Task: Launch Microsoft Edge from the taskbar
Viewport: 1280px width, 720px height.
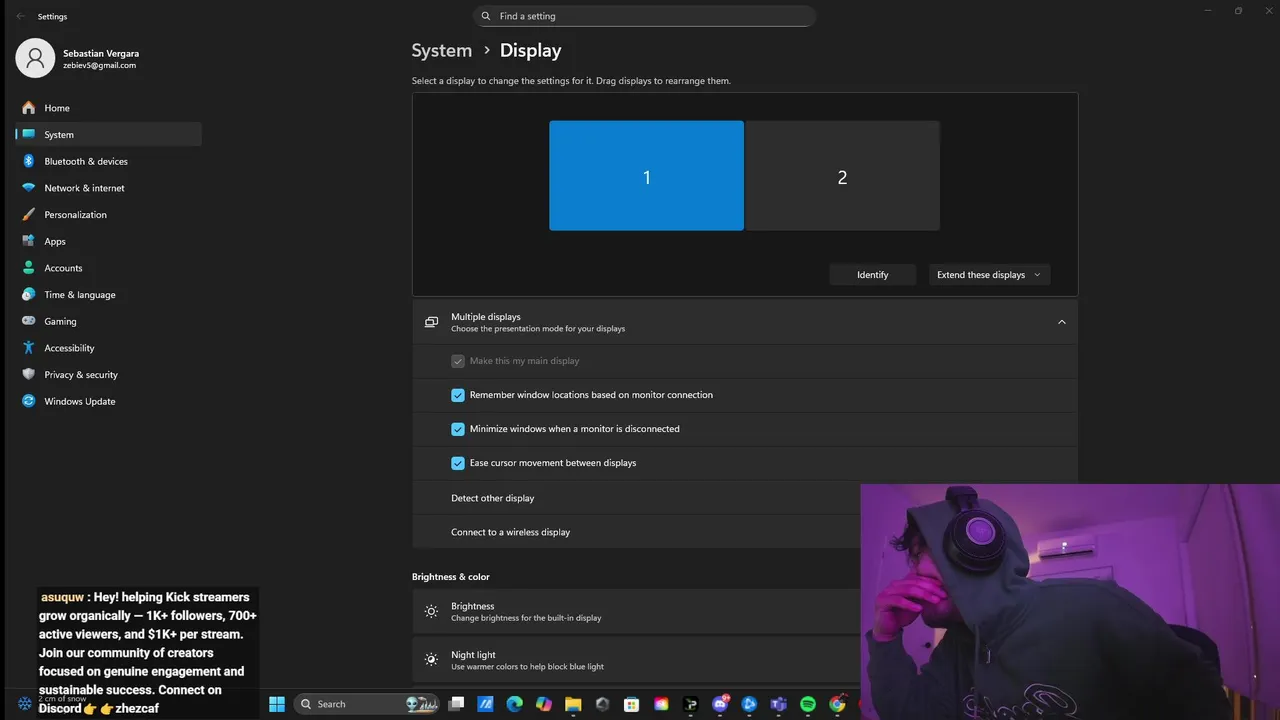Action: pyautogui.click(x=514, y=704)
